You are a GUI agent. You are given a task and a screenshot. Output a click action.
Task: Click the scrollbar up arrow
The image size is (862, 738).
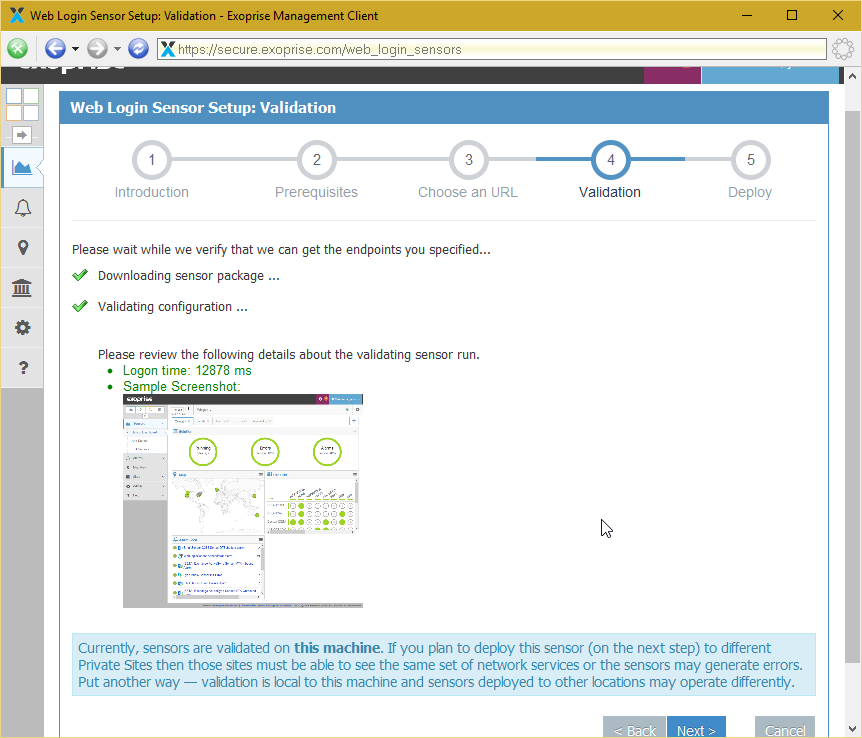point(852,76)
